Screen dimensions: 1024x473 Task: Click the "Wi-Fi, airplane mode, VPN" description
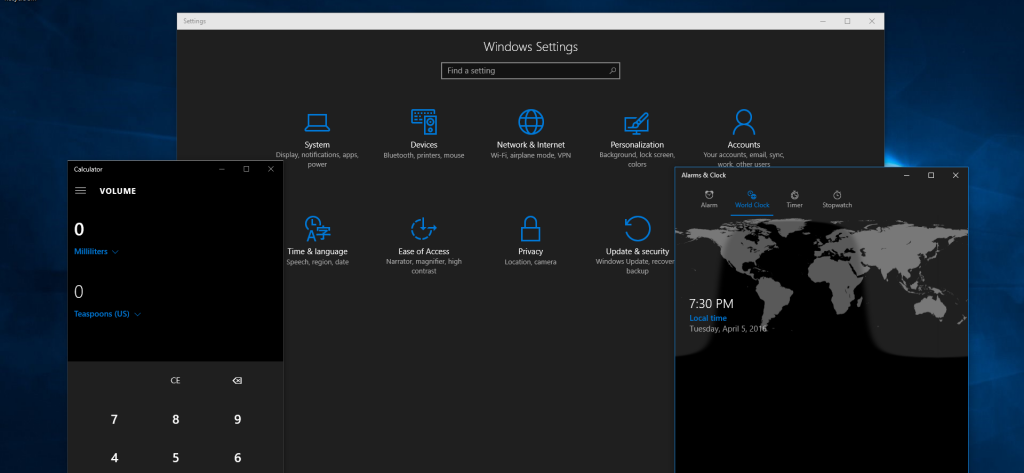click(x=531, y=155)
